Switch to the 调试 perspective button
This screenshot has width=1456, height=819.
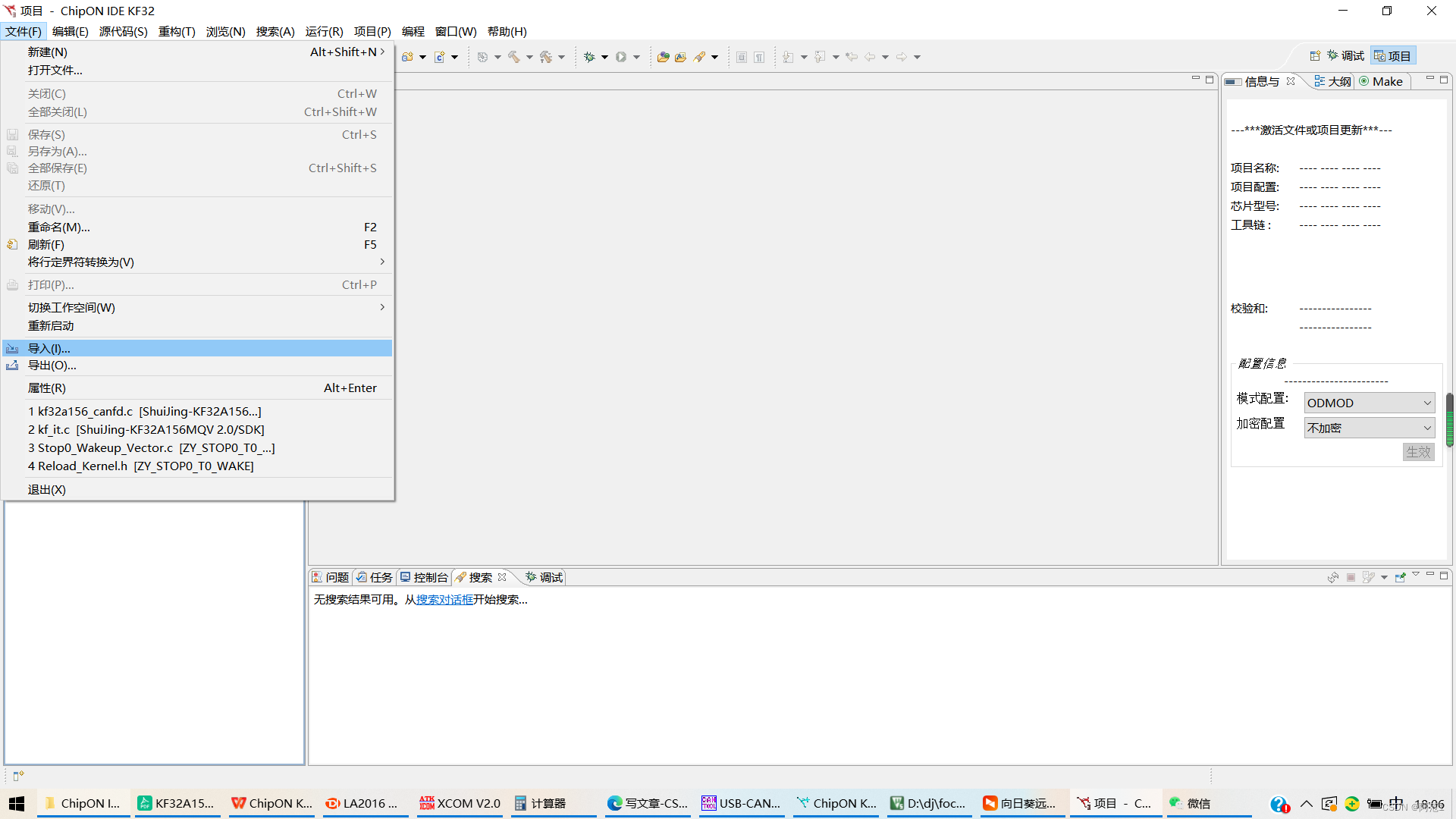coord(1346,55)
